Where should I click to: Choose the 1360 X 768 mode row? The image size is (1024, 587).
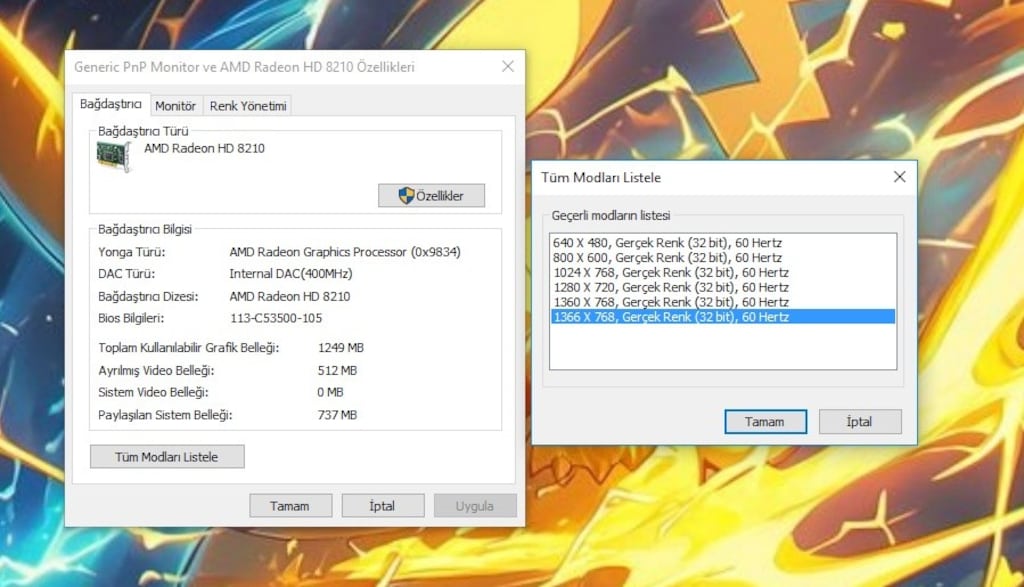click(x=722, y=302)
